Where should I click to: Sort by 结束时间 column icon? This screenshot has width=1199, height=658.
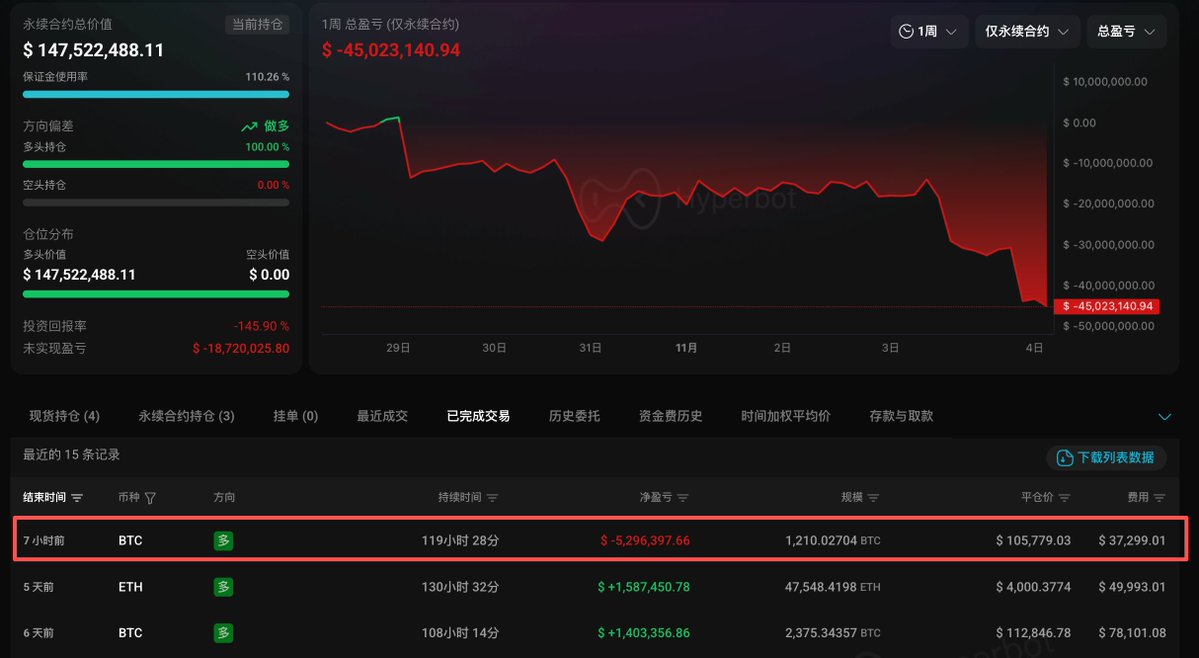pyautogui.click(x=77, y=498)
